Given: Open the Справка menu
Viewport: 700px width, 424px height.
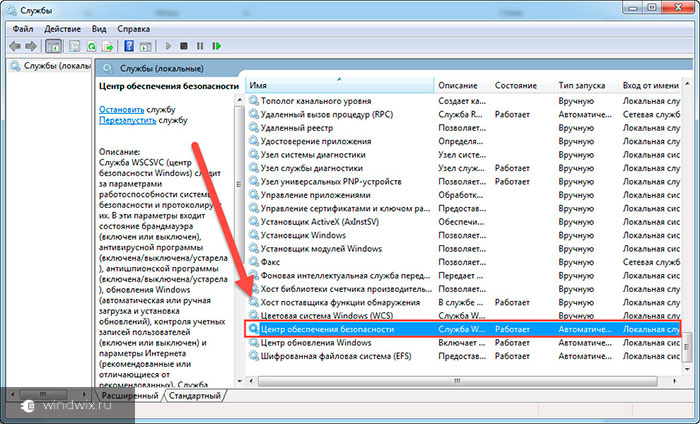Looking at the screenshot, I should [133, 29].
